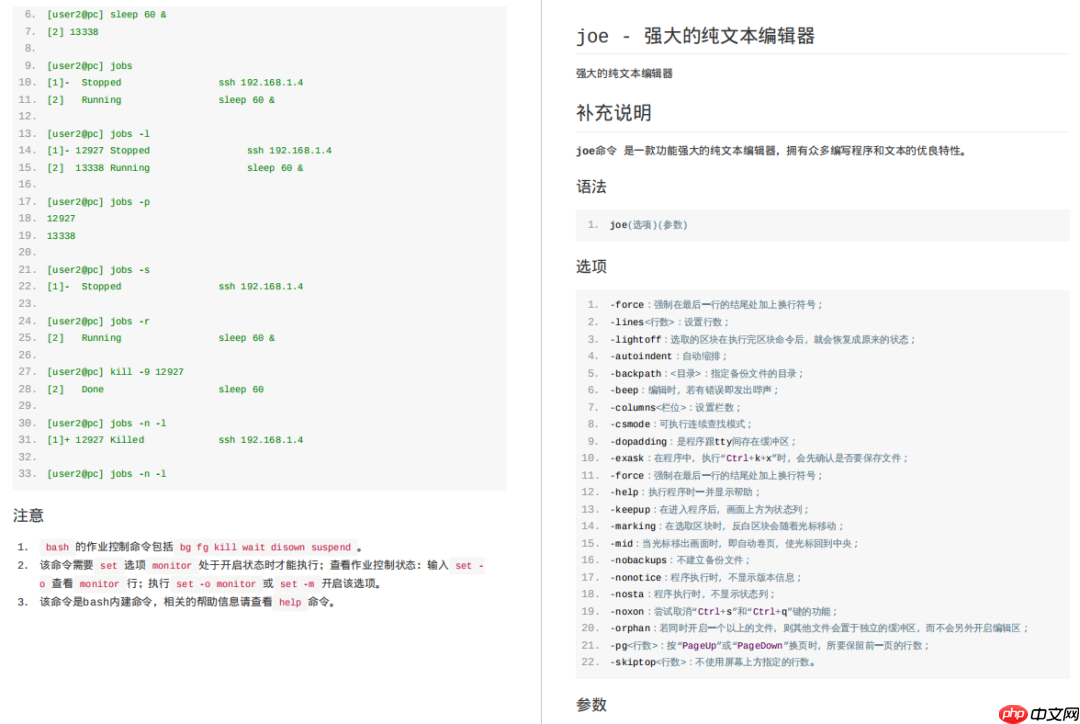Click the '-columns<栏位>' option line
1080x724 pixels.
[675, 407]
